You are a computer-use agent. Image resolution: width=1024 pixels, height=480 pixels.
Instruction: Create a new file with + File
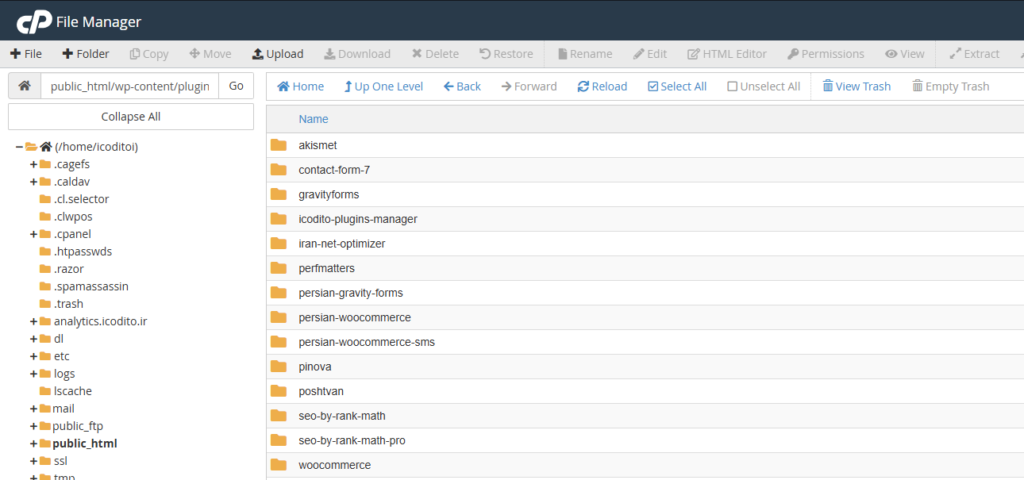tap(26, 54)
